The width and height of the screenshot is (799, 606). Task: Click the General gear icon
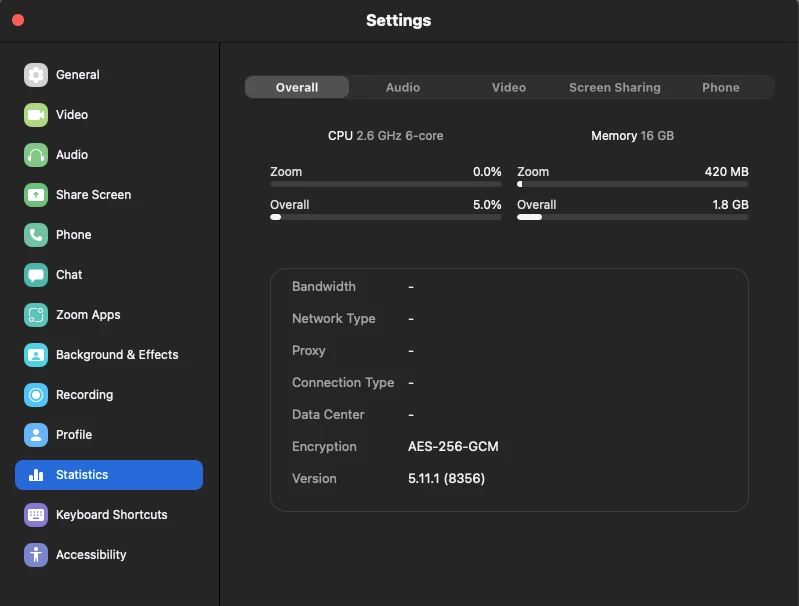[x=36, y=75]
